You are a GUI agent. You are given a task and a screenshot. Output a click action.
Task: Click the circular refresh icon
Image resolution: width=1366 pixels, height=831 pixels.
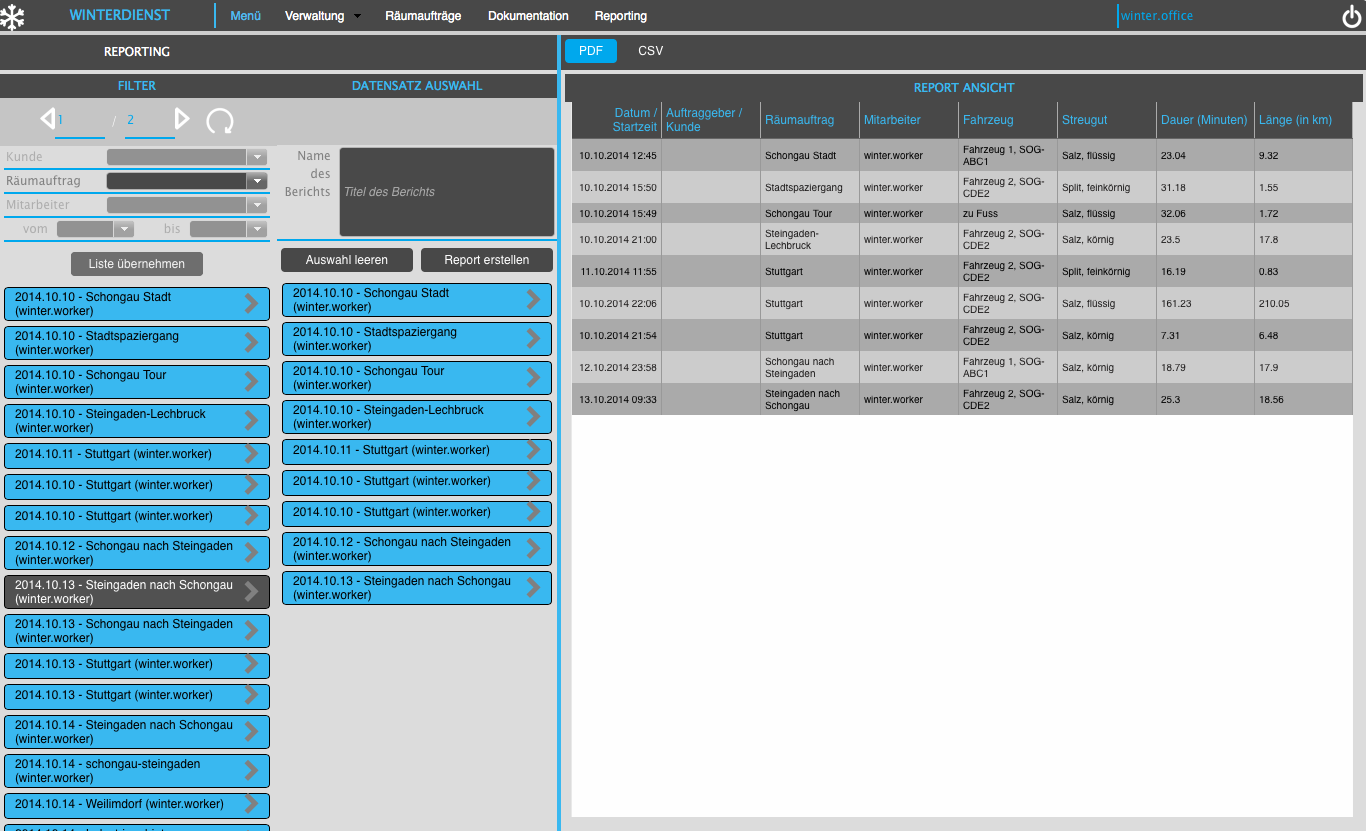(x=220, y=122)
